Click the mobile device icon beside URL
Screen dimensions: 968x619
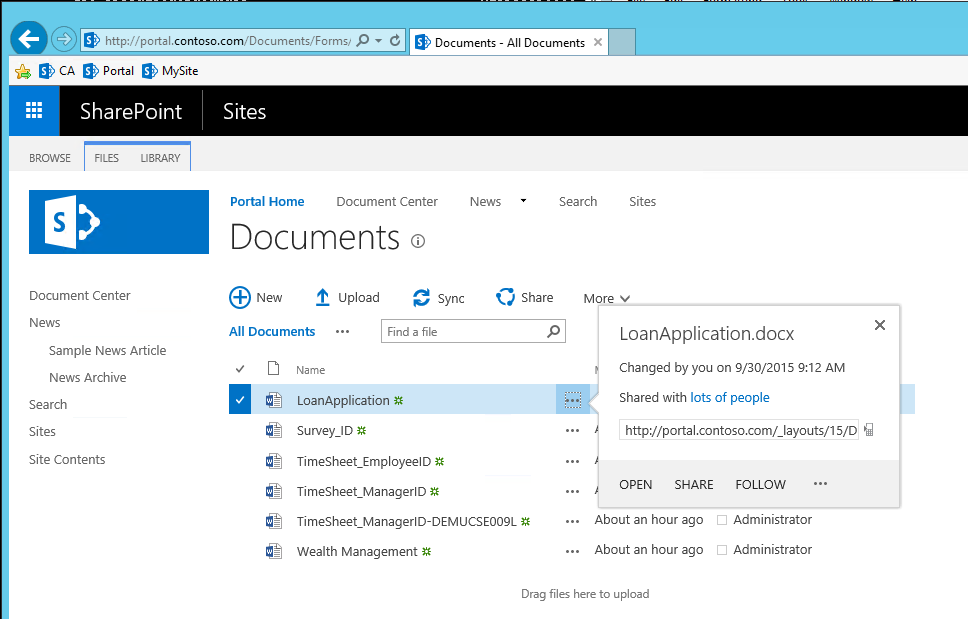(x=869, y=430)
